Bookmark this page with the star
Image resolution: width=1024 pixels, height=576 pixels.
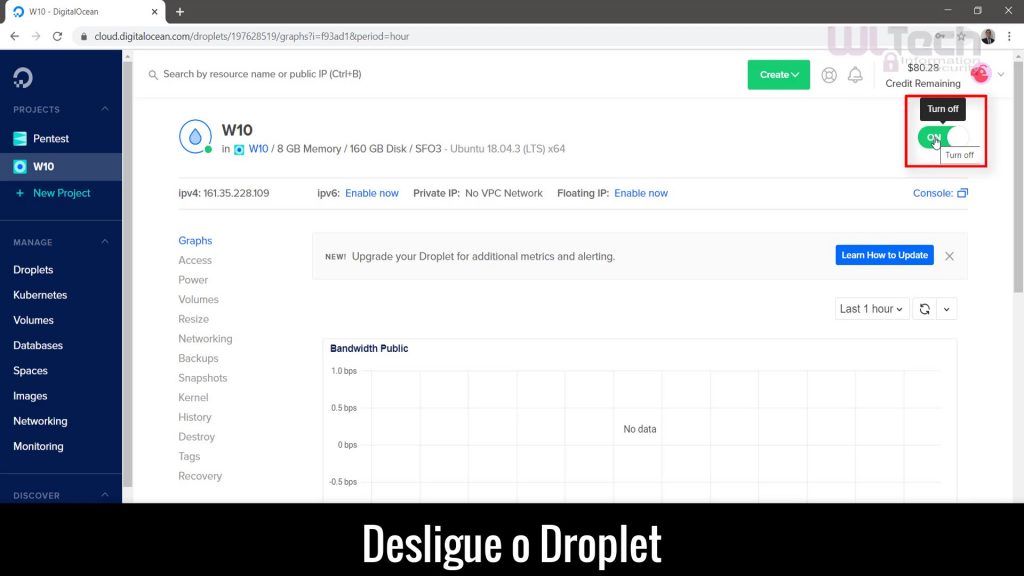961,37
